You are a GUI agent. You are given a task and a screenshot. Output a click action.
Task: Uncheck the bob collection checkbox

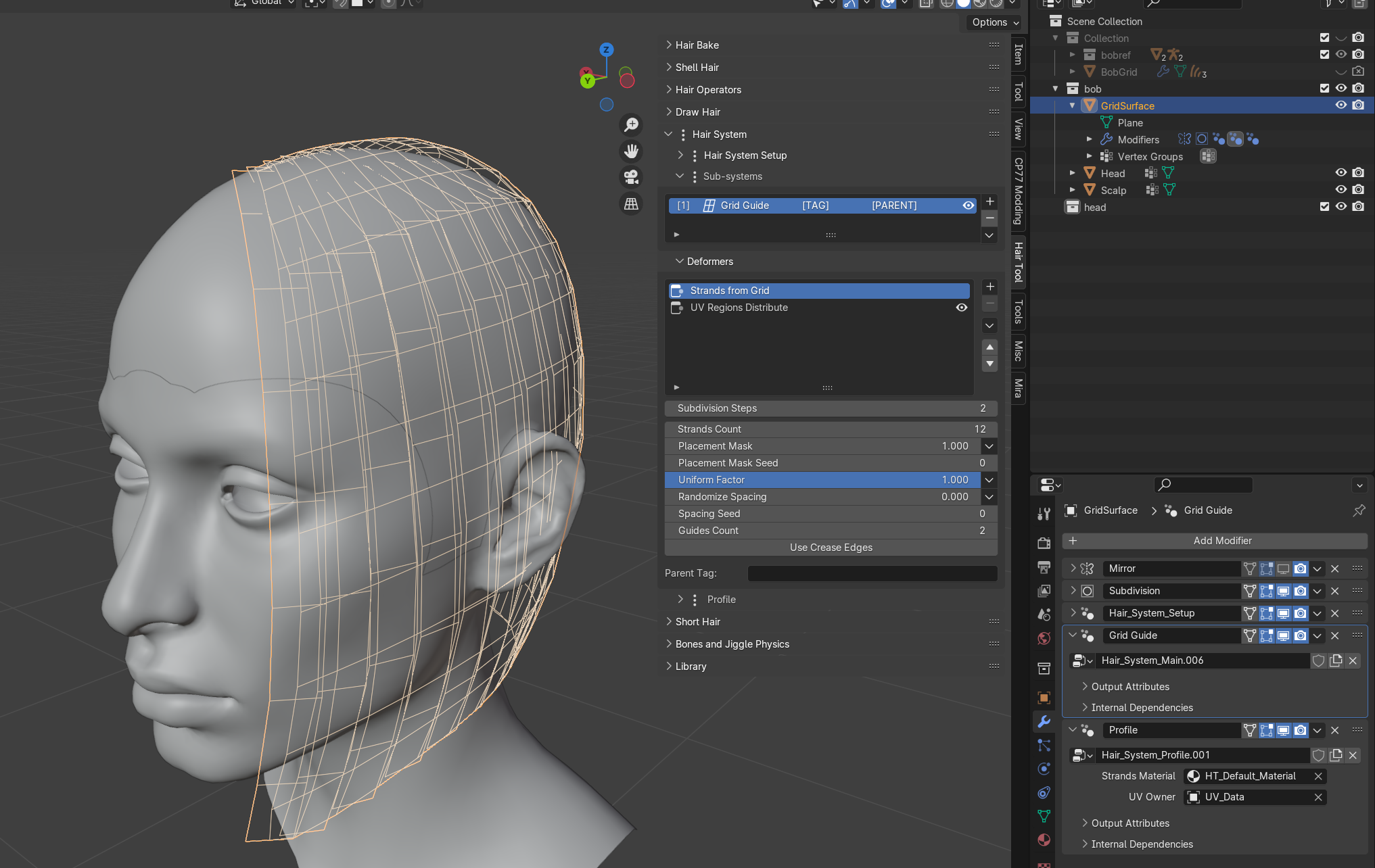1324,89
